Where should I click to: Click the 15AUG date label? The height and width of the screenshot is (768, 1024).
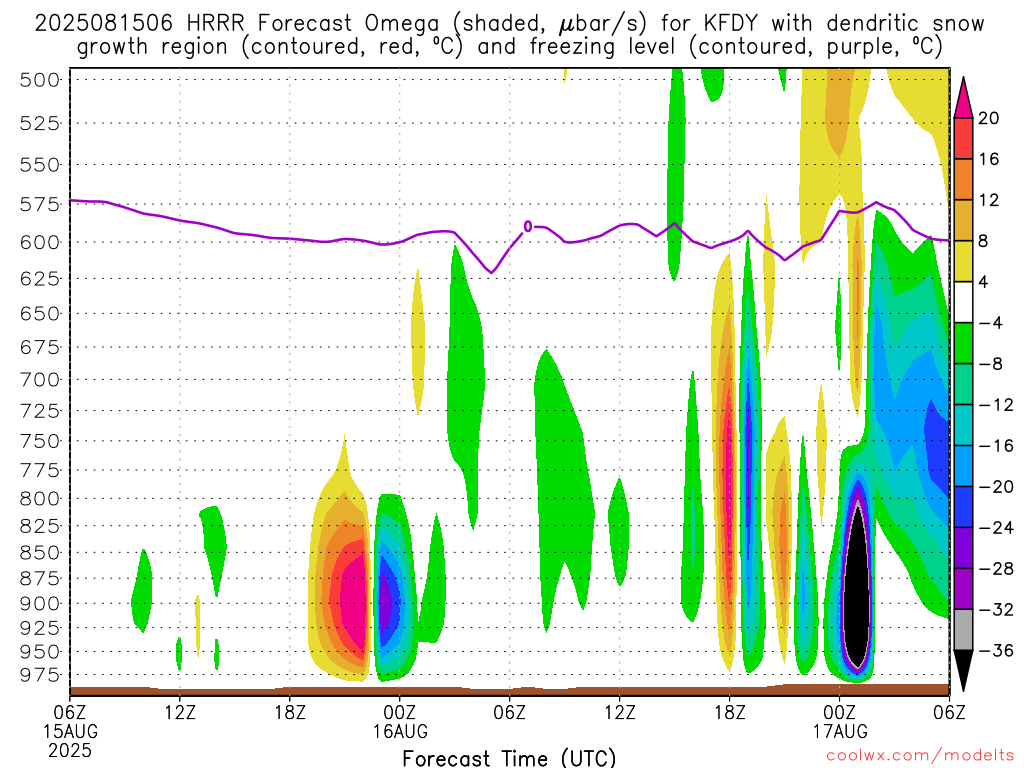tap(71, 731)
